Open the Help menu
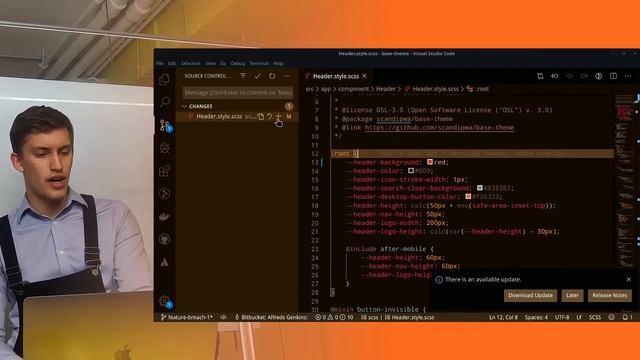 [278, 64]
